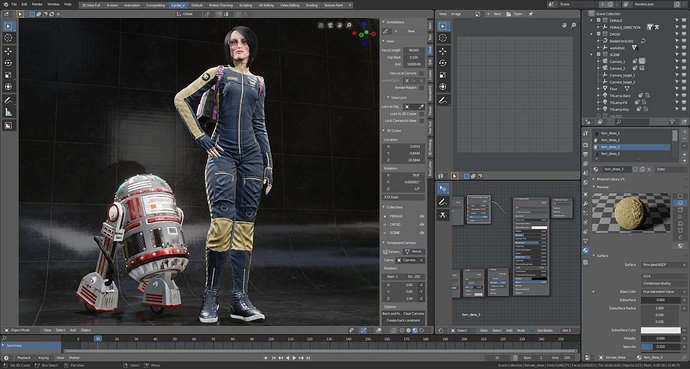Click the pin icon in image editor header
690x369 pixels.
pyautogui.click(x=531, y=14)
